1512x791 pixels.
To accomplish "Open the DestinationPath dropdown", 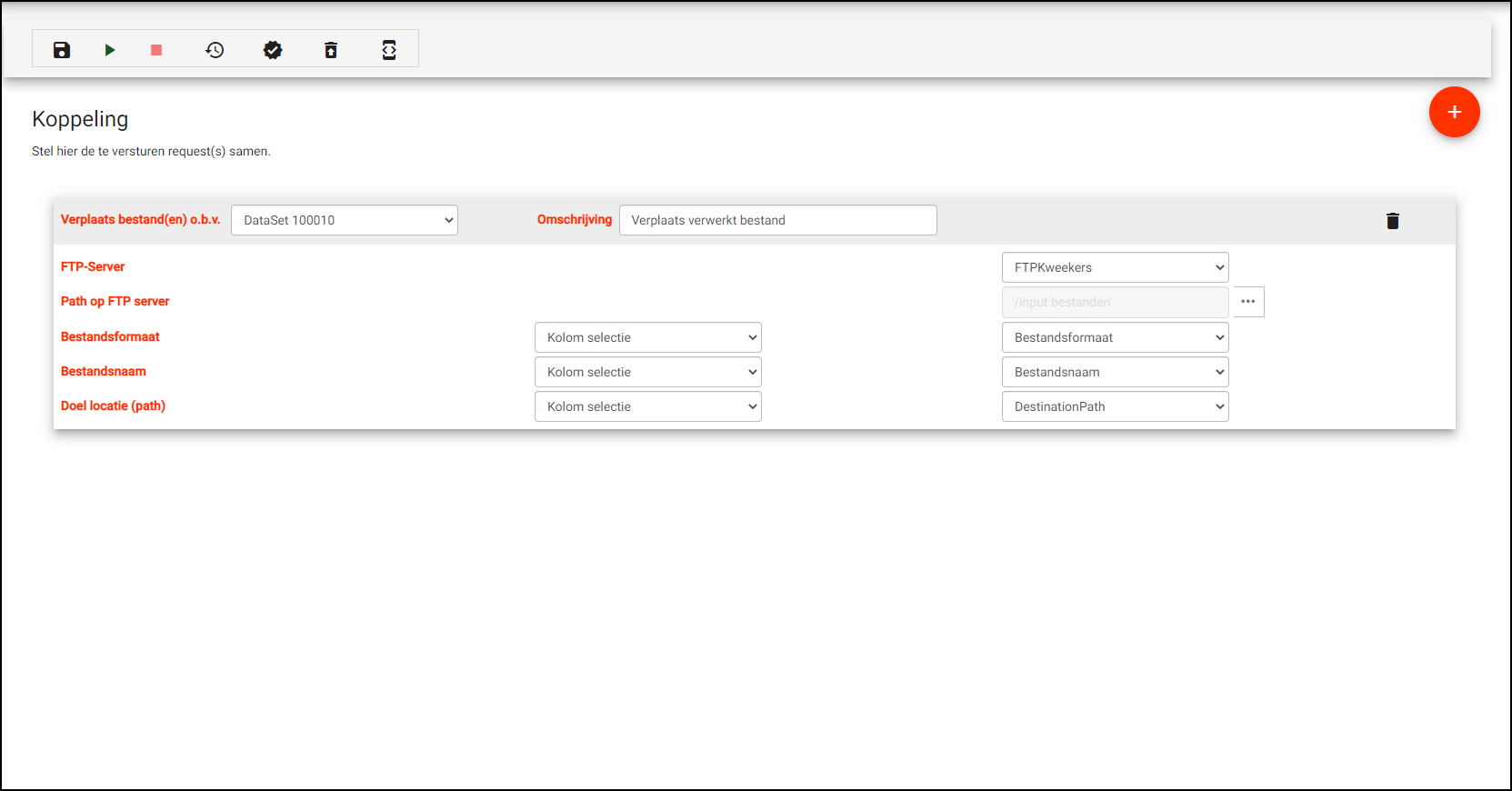I will (1115, 406).
